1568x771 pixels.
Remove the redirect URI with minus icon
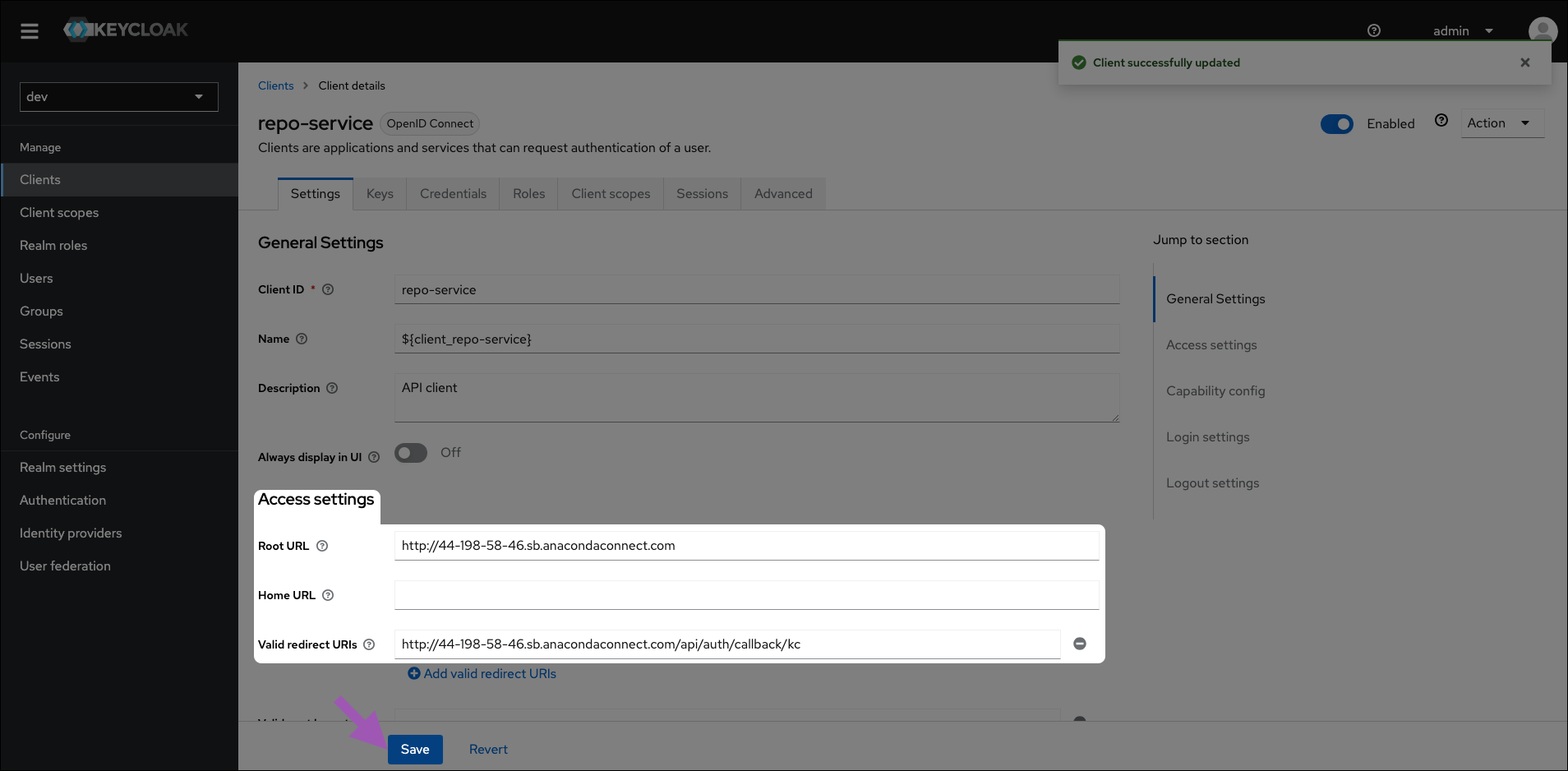click(1080, 644)
